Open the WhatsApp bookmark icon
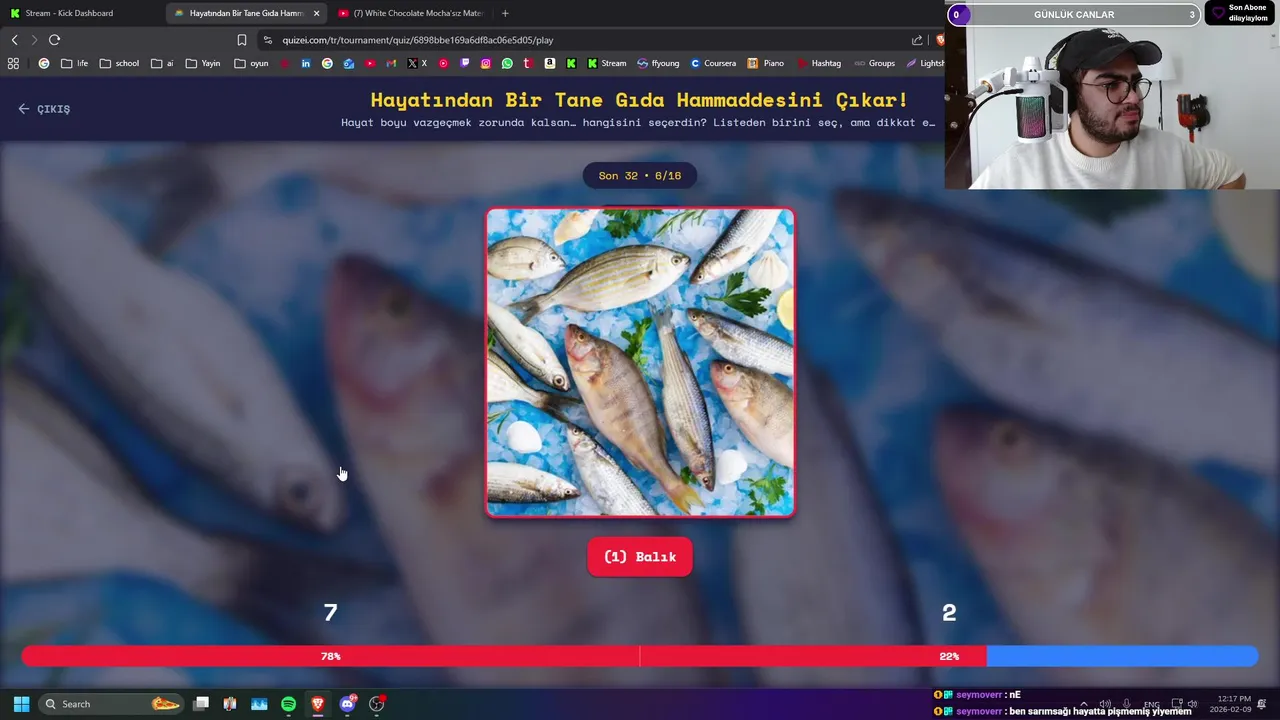This screenshot has height=720, width=1280. pyautogui.click(x=507, y=63)
